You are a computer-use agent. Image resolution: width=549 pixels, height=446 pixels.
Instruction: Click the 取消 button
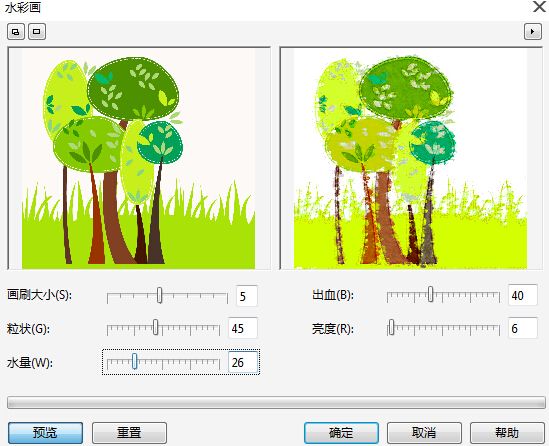pyautogui.click(x=424, y=433)
